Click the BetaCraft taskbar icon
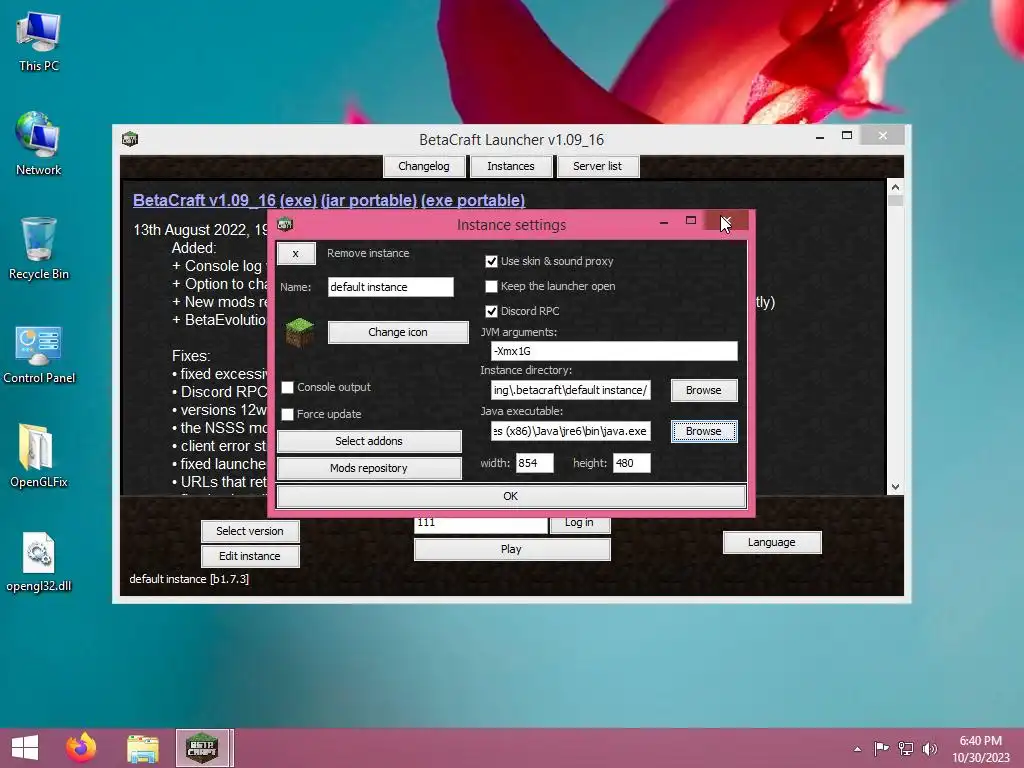1024x768 pixels. 202,748
